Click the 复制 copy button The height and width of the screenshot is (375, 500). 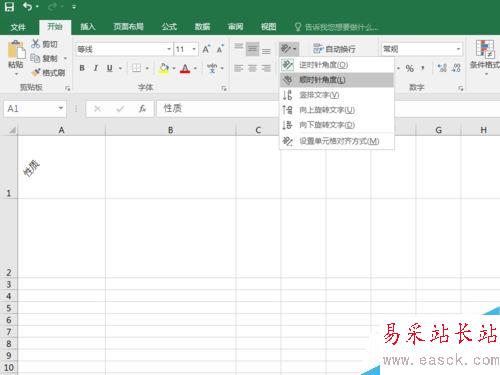(44, 58)
